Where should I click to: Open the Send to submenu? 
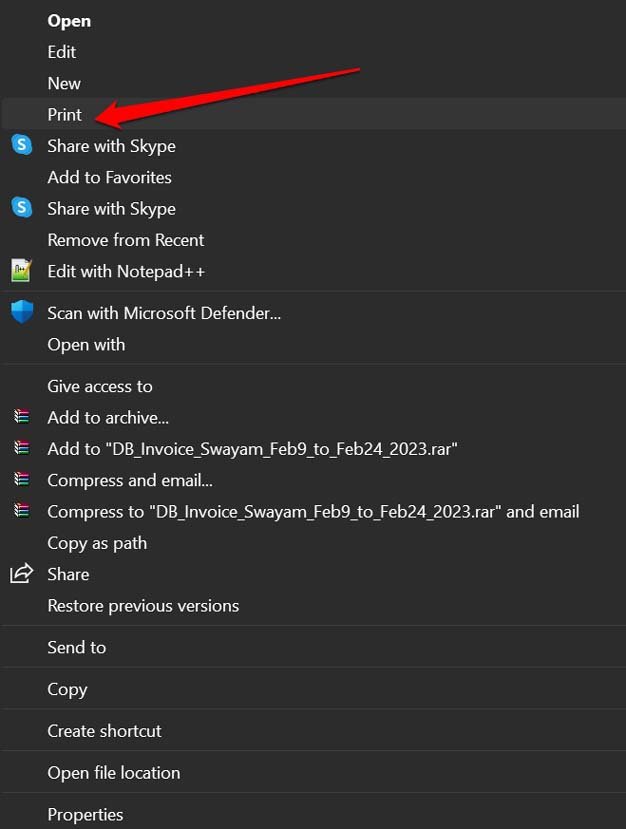click(77, 647)
